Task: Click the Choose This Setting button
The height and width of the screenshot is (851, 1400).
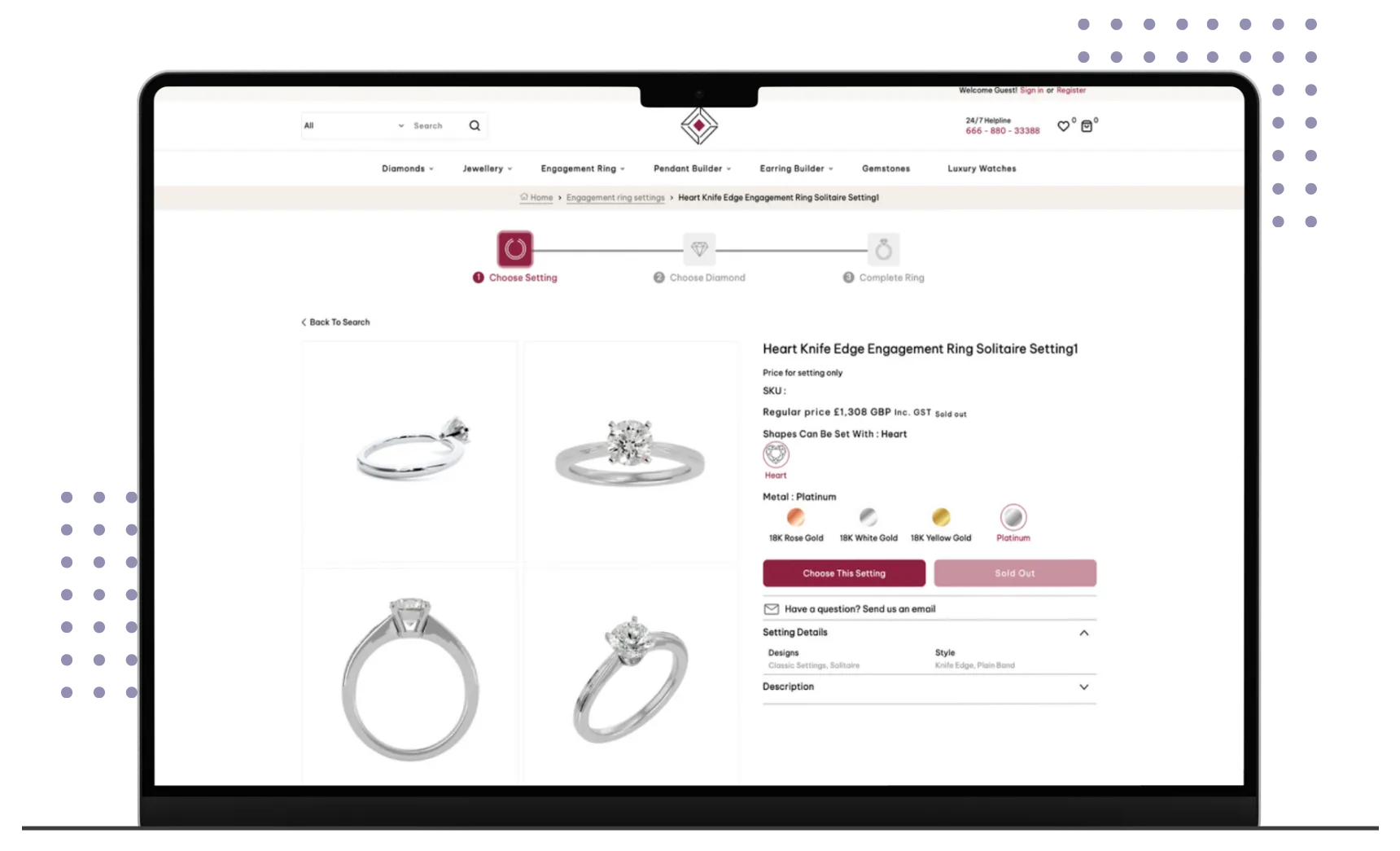Action: tap(844, 573)
